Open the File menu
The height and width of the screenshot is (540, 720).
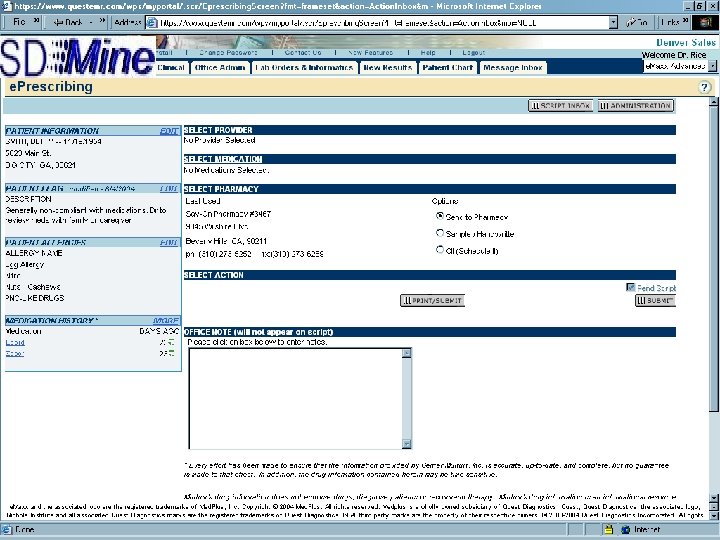pyautogui.click(x=19, y=22)
